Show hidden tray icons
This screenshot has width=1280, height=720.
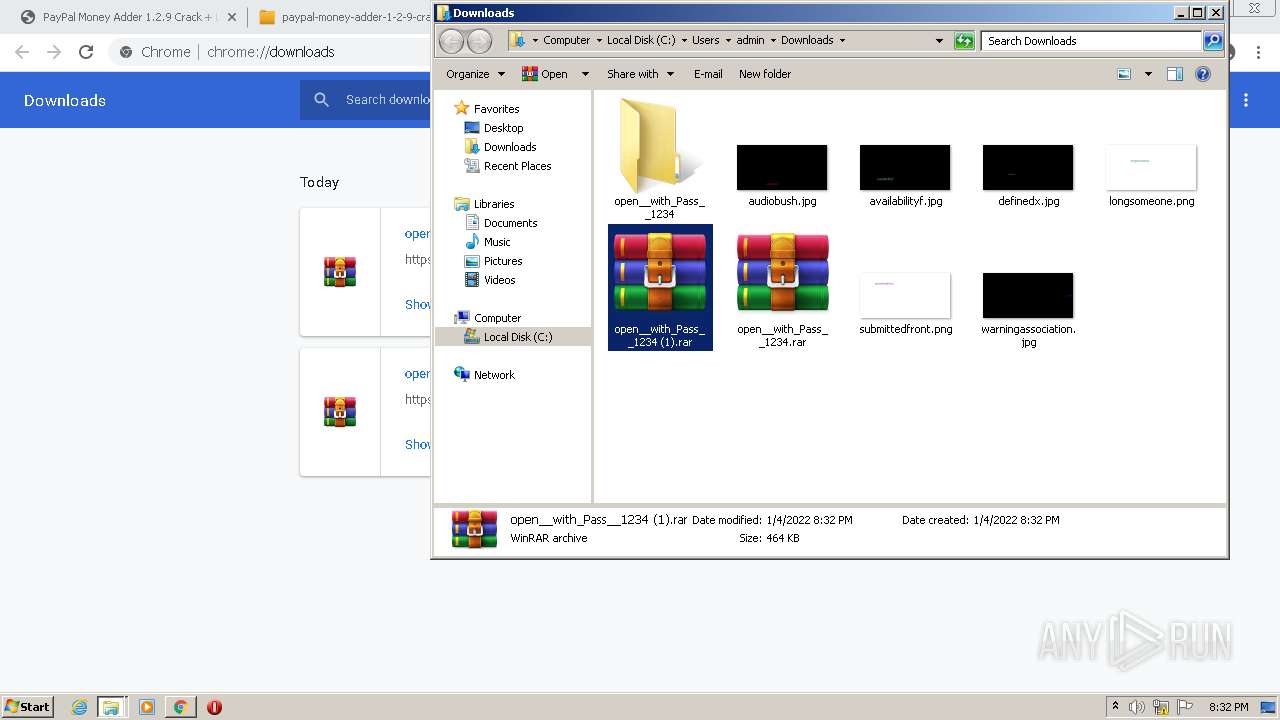pos(1116,707)
